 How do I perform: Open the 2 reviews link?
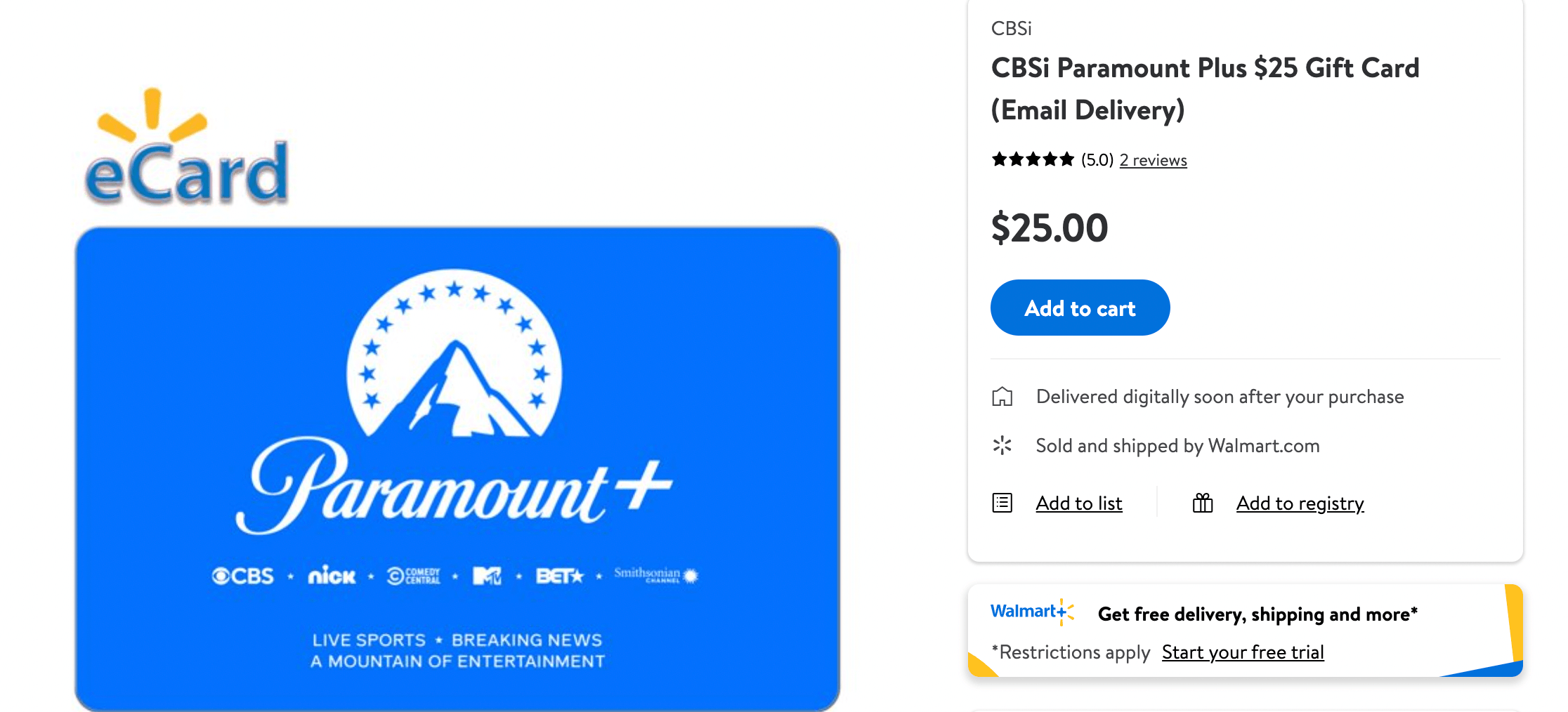click(x=1153, y=160)
